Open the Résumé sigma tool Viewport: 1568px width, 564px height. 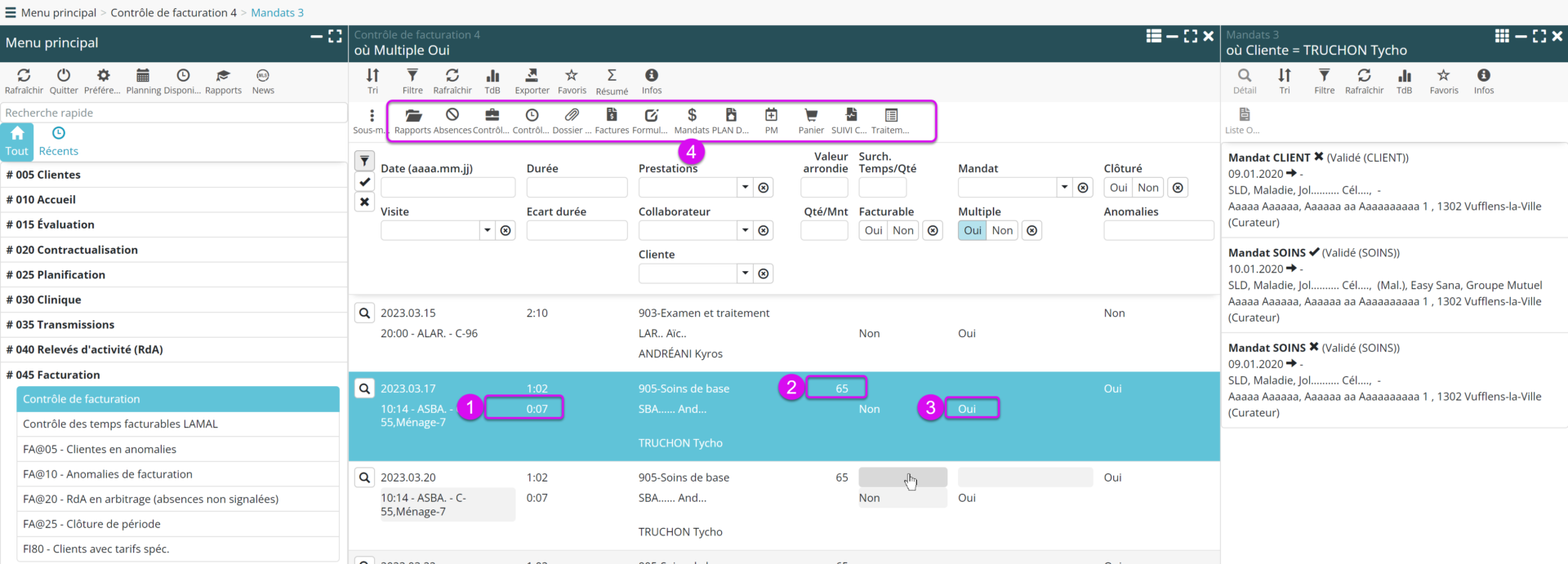pos(612,76)
